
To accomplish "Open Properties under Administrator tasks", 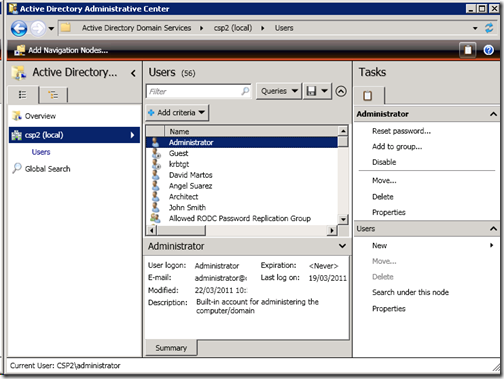I will point(389,212).
